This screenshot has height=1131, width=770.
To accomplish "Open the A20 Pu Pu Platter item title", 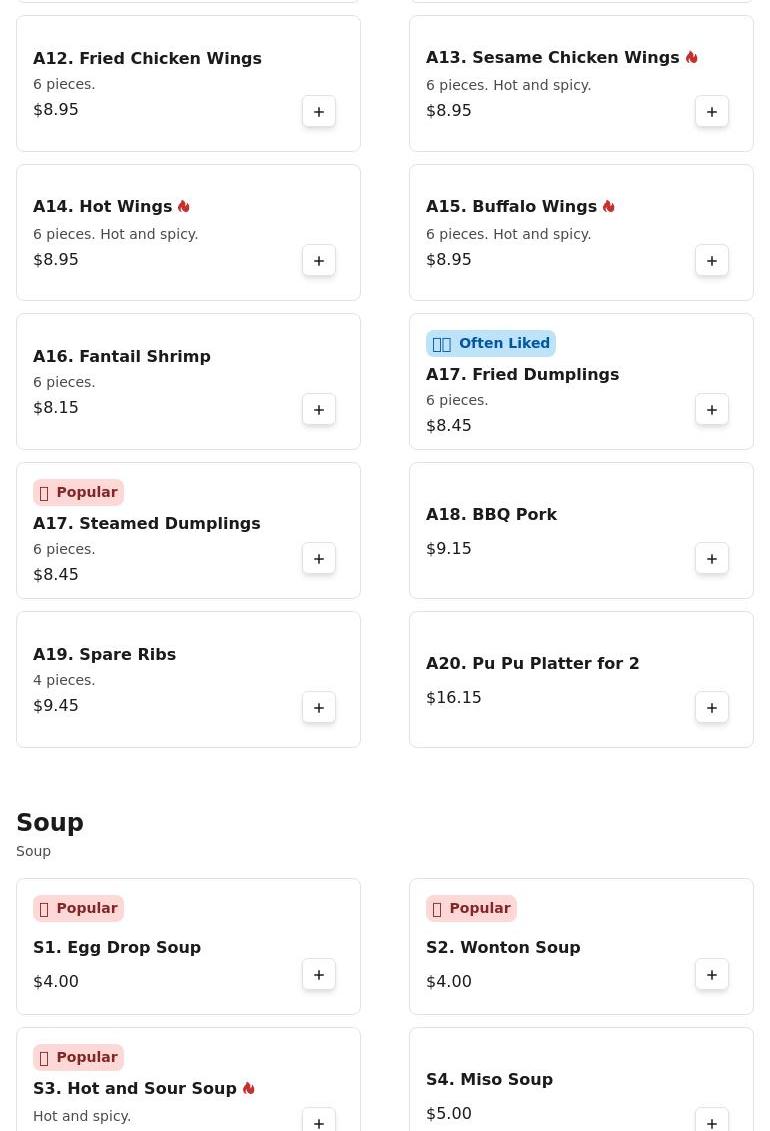I will [x=532, y=663].
